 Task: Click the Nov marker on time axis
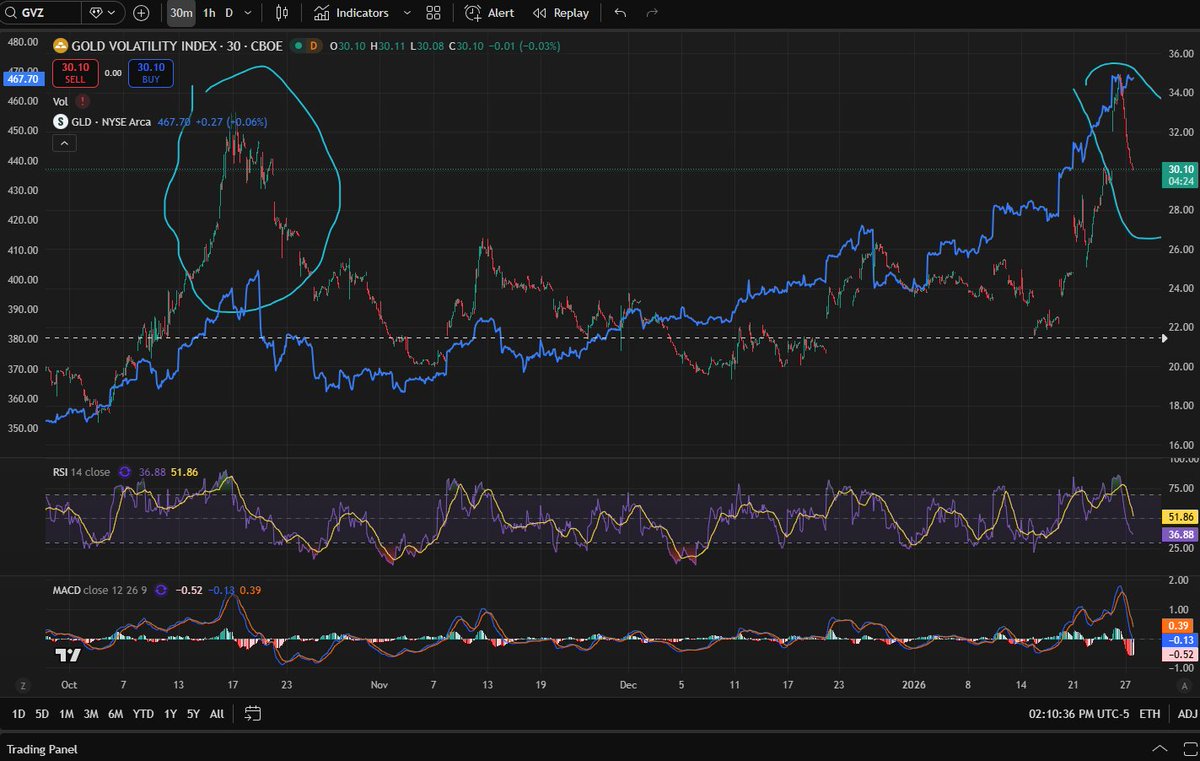(x=379, y=686)
